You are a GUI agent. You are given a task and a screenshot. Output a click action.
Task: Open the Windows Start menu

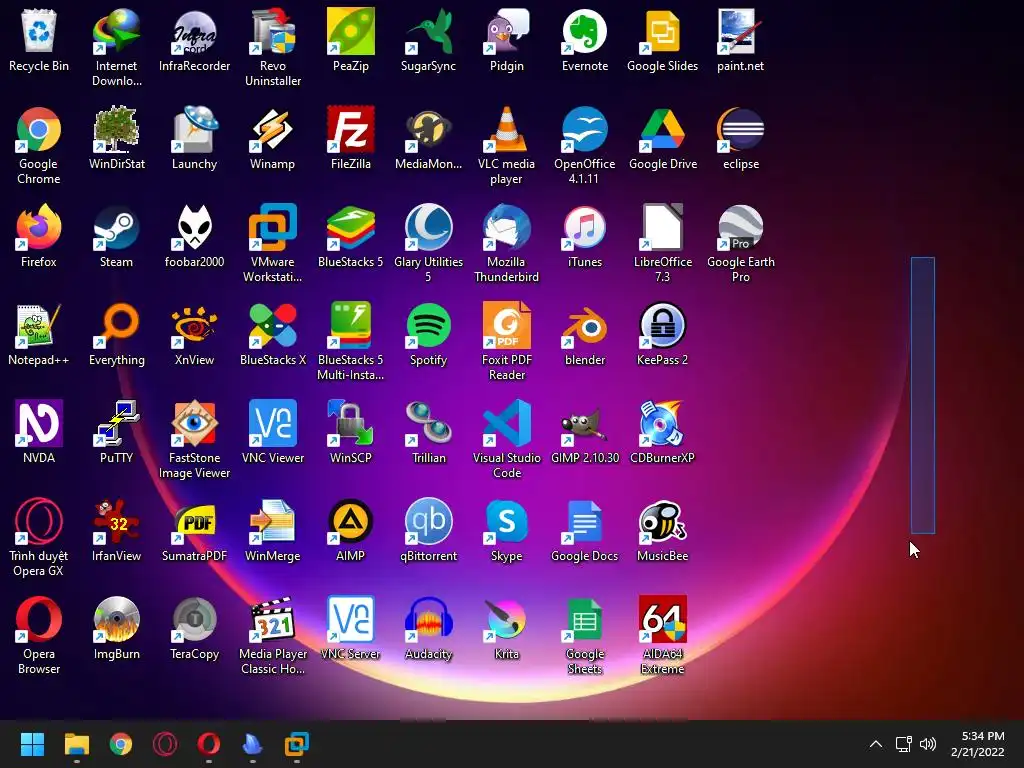click(x=32, y=744)
